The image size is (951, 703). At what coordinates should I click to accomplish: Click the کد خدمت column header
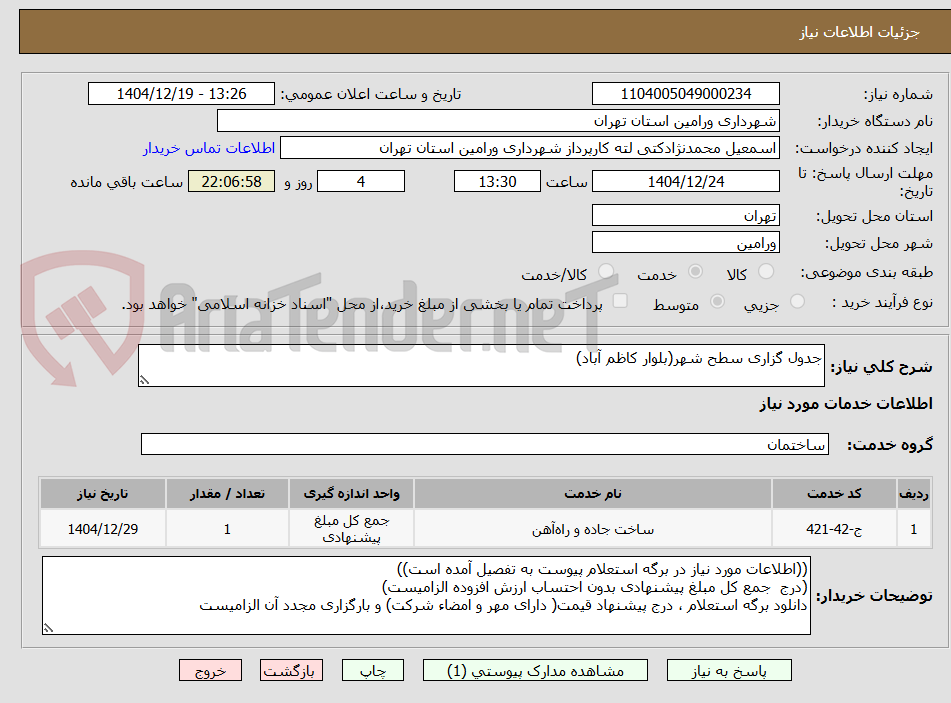[x=834, y=494]
